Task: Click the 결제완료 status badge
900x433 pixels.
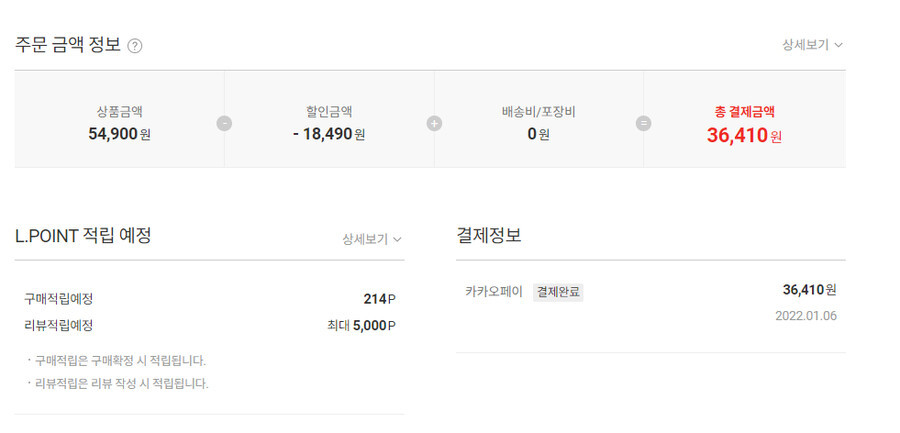Action: click(558, 292)
